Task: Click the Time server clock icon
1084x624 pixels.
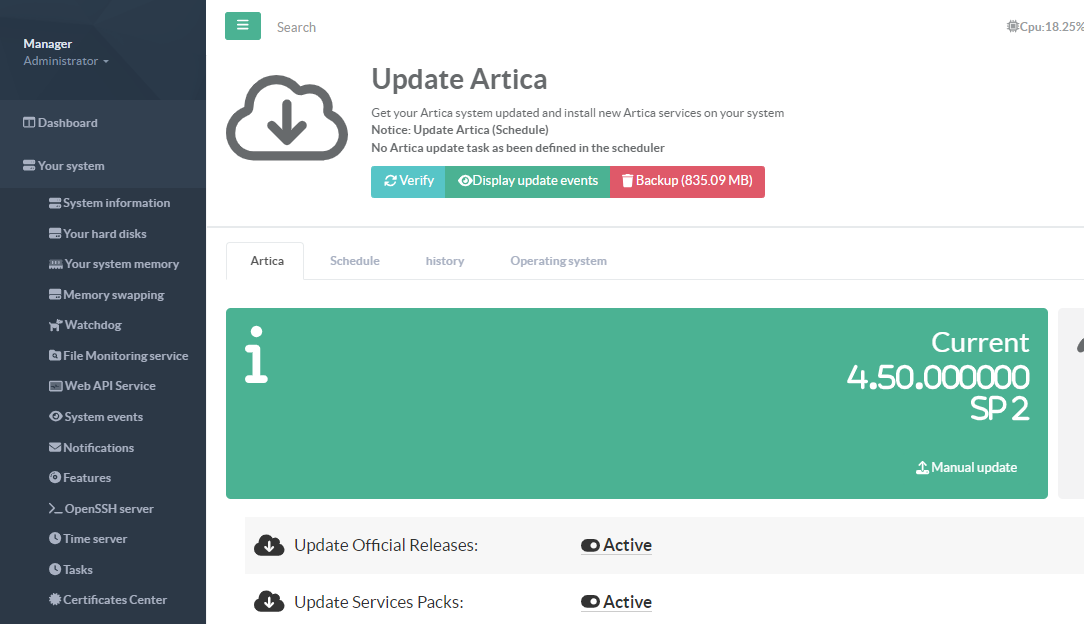Action: 56,539
